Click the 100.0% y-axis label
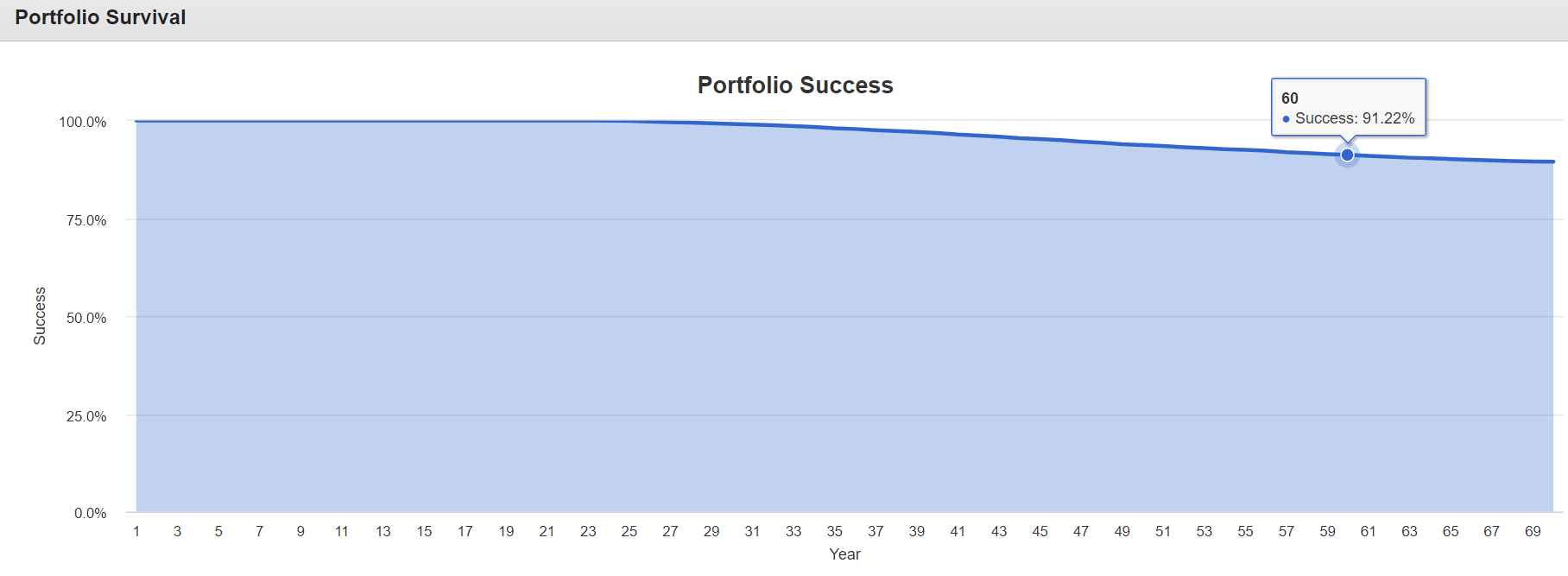1568x576 pixels. [83, 122]
